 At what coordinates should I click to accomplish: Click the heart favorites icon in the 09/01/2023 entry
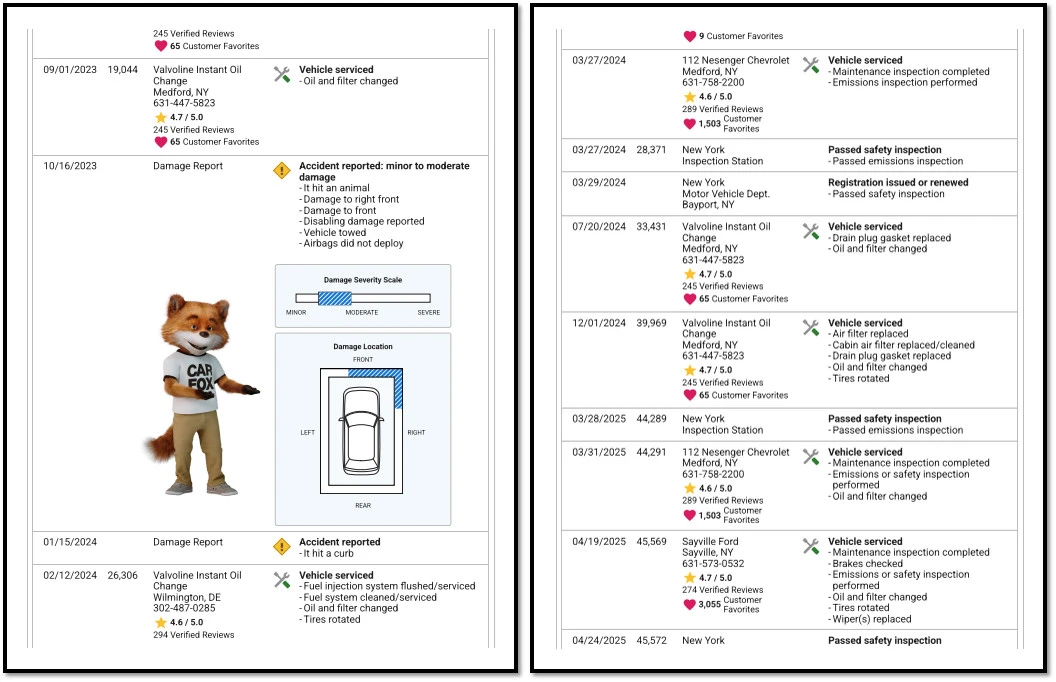pyautogui.click(x=160, y=142)
